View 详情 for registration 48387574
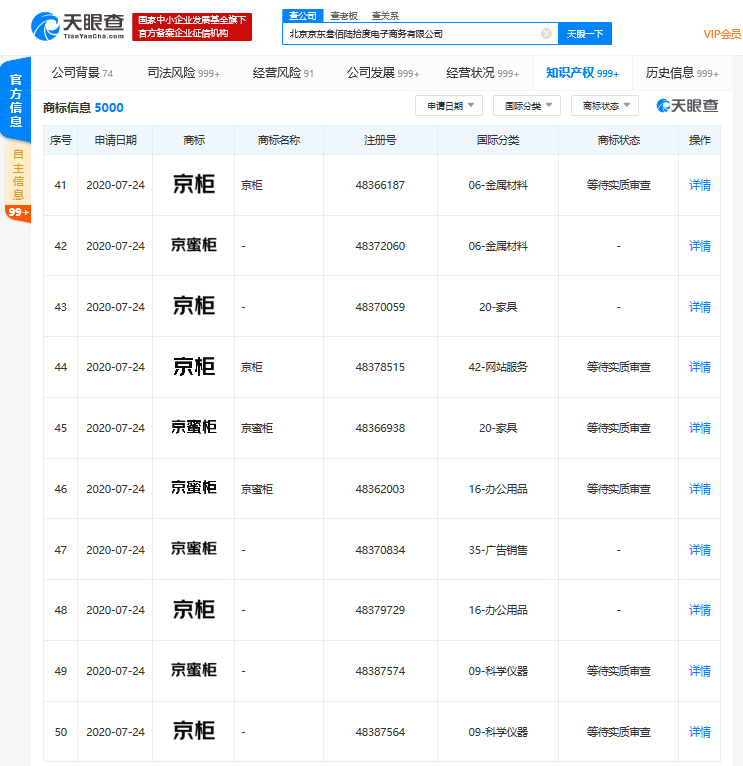 point(700,671)
